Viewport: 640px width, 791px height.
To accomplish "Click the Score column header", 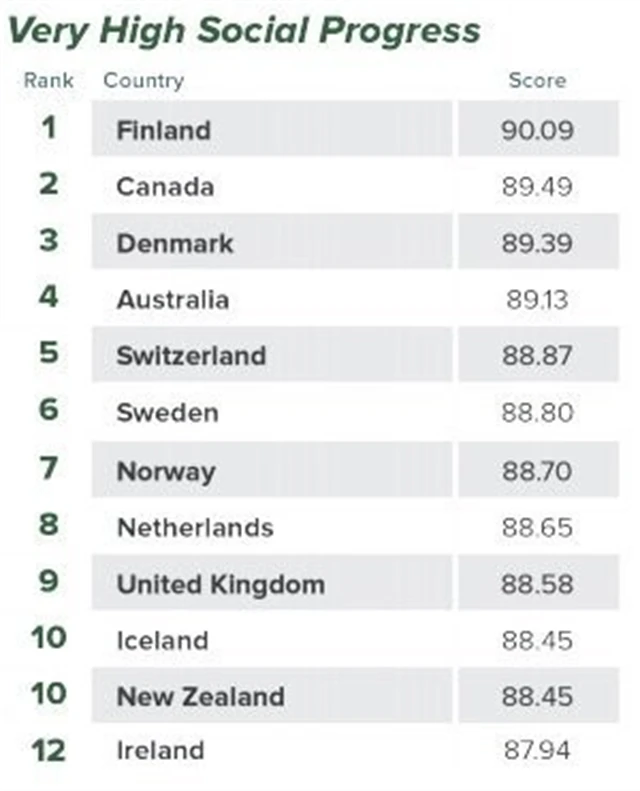I will pos(537,80).
